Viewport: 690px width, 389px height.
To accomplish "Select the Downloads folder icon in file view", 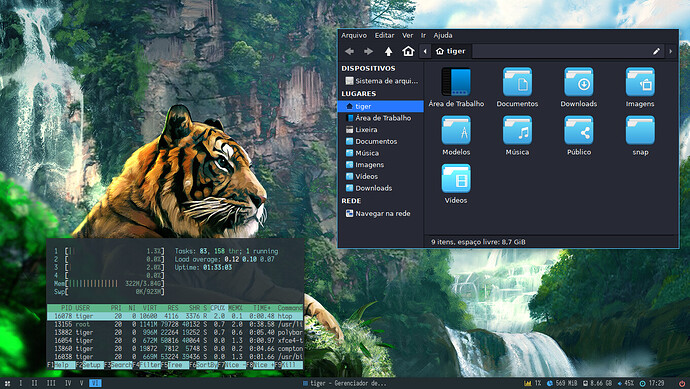I will (x=579, y=82).
